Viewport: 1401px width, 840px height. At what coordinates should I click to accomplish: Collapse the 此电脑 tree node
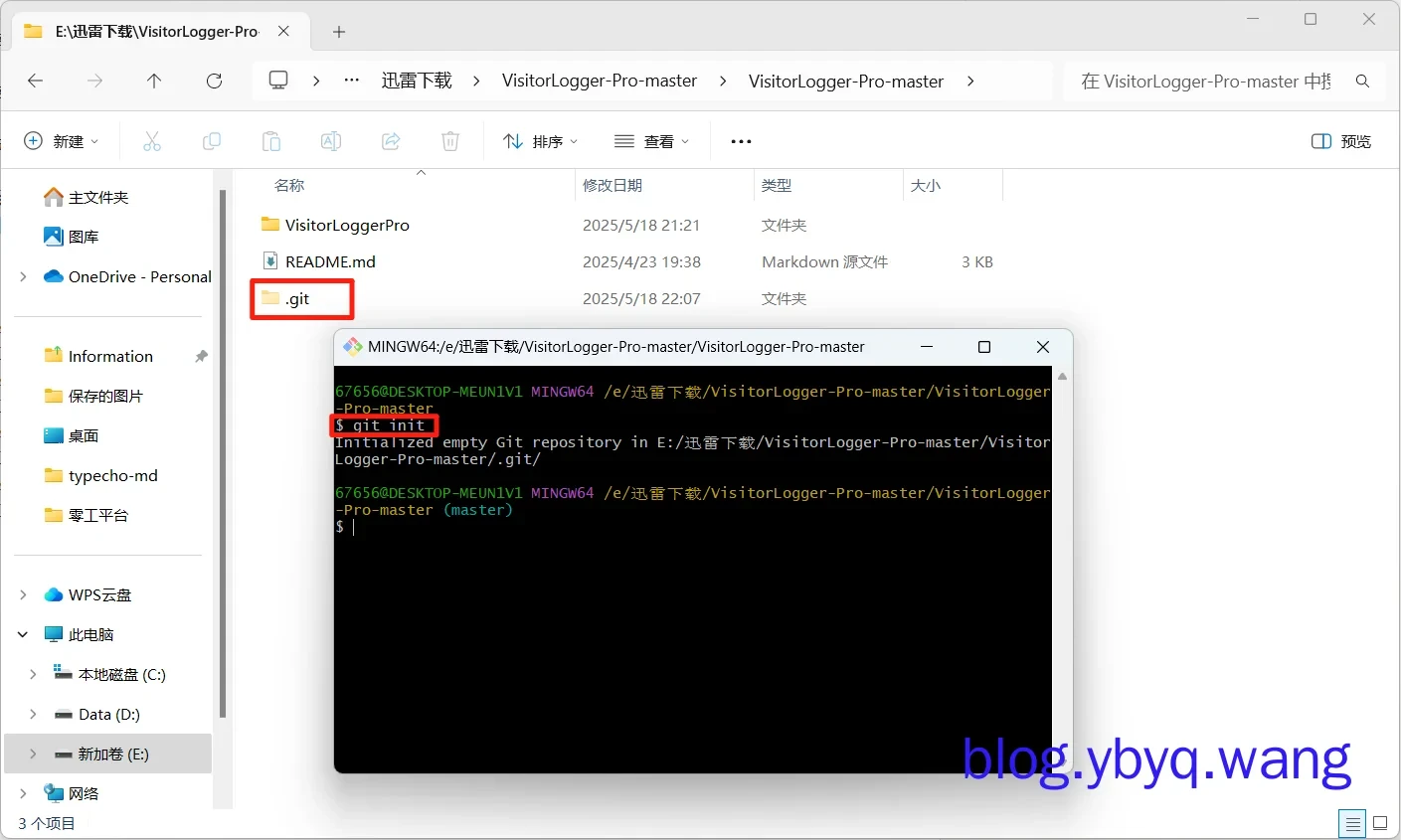[x=23, y=634]
